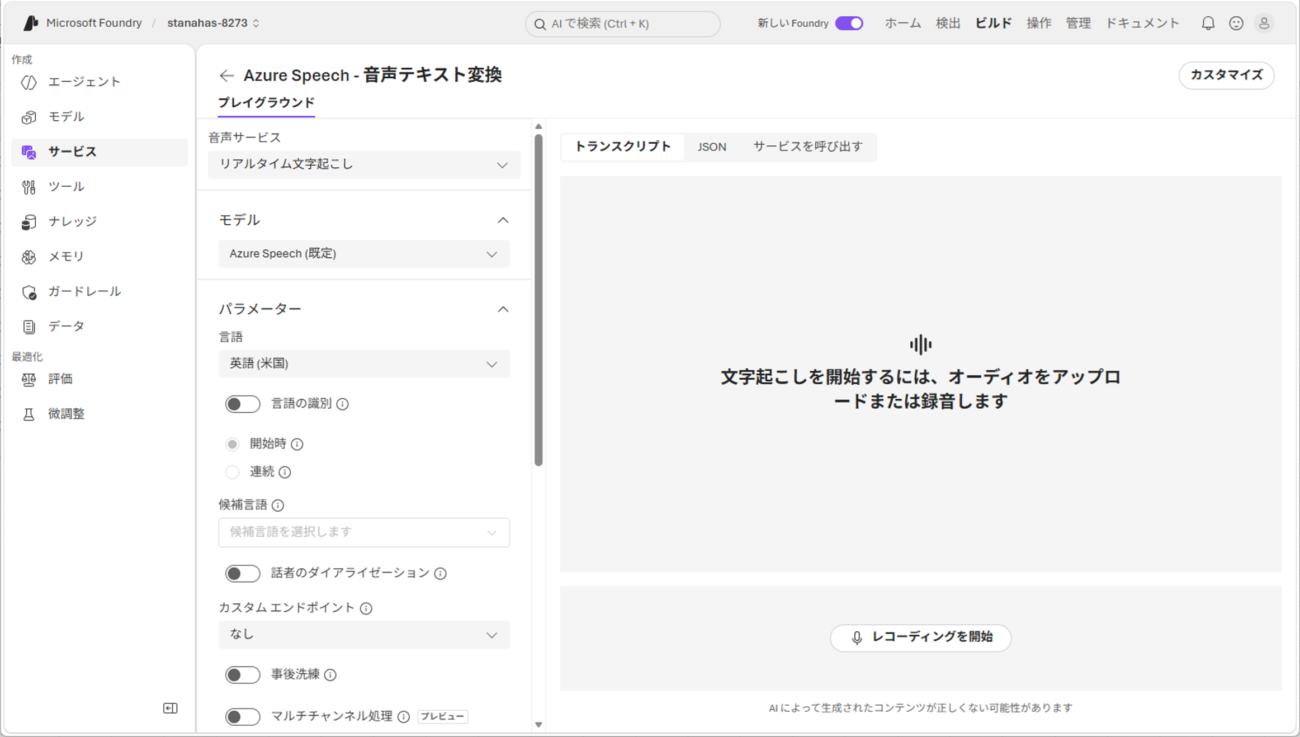Viewport: 1300px width, 737px height.
Task: Click the カスタマイズ button
Action: click(x=1227, y=75)
